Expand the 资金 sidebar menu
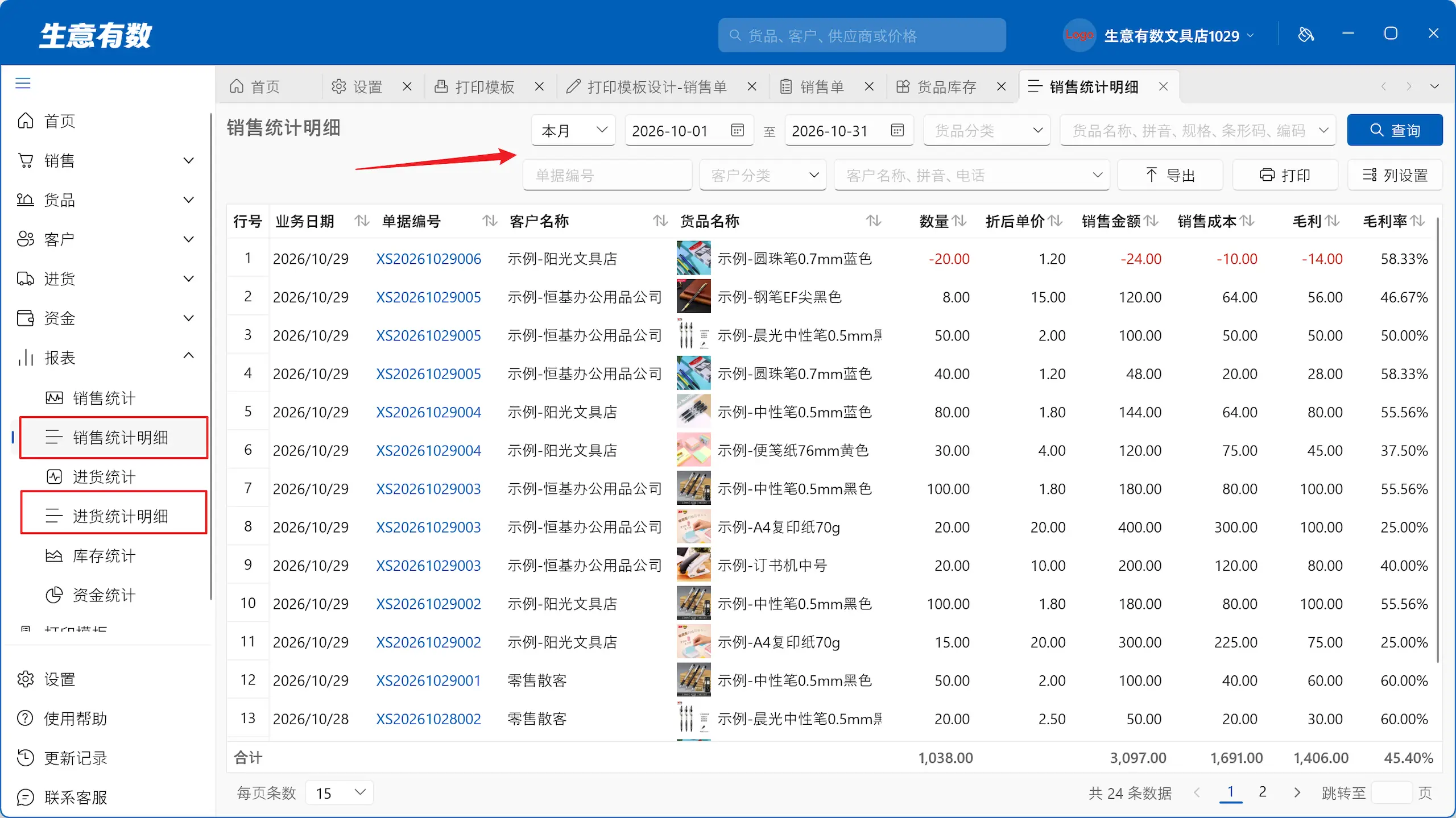Screen dimensions: 1456x818 coord(189,318)
